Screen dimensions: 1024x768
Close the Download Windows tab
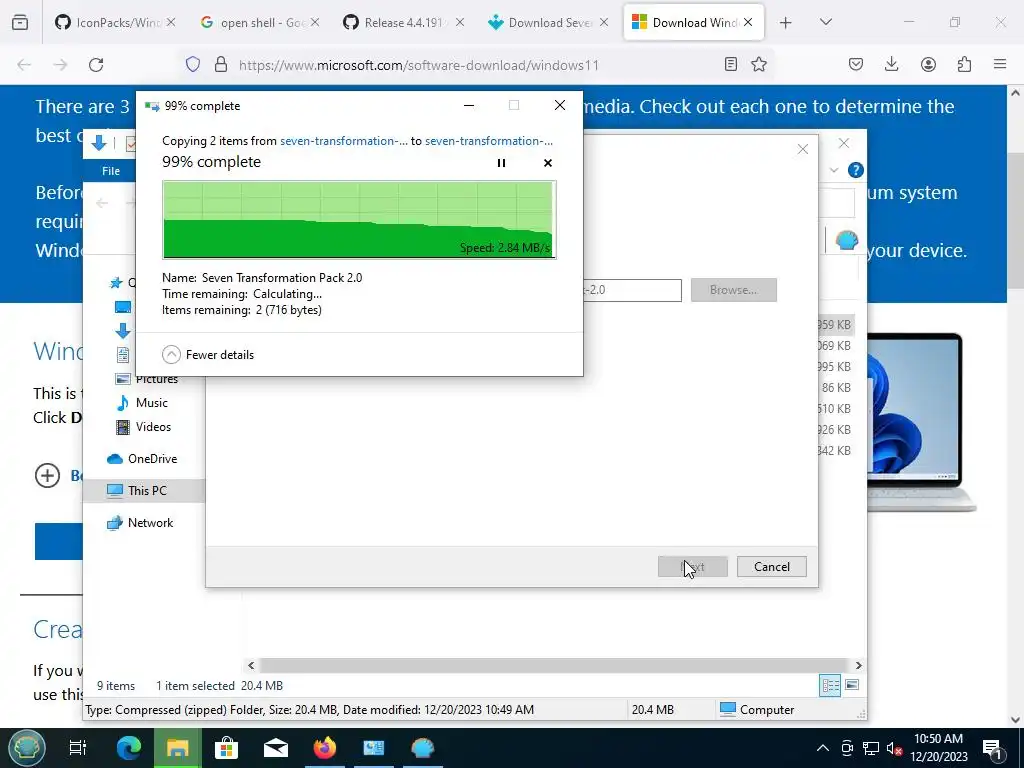click(x=748, y=23)
